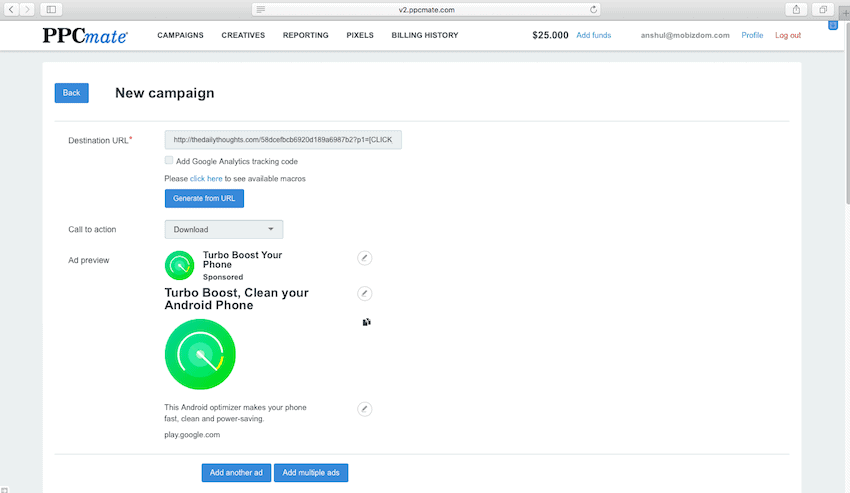Toggle the Safari sidebar icon

51,9
